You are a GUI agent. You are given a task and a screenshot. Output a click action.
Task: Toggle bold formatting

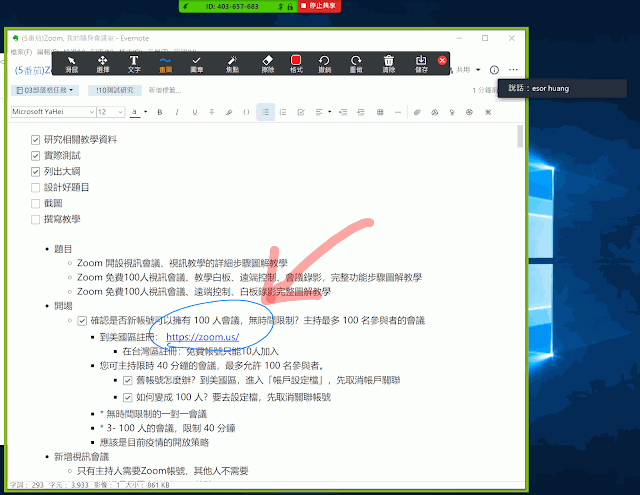point(160,112)
